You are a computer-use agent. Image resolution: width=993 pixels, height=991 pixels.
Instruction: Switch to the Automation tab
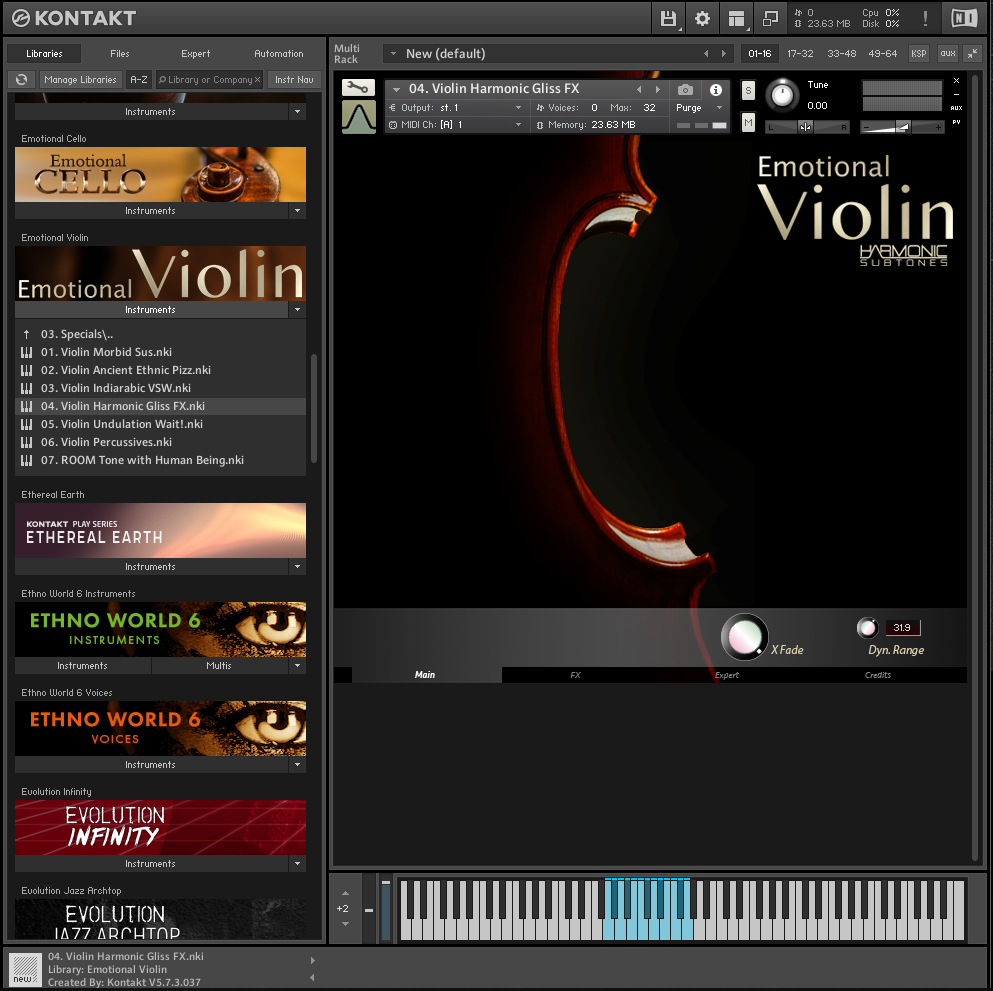[x=279, y=54]
